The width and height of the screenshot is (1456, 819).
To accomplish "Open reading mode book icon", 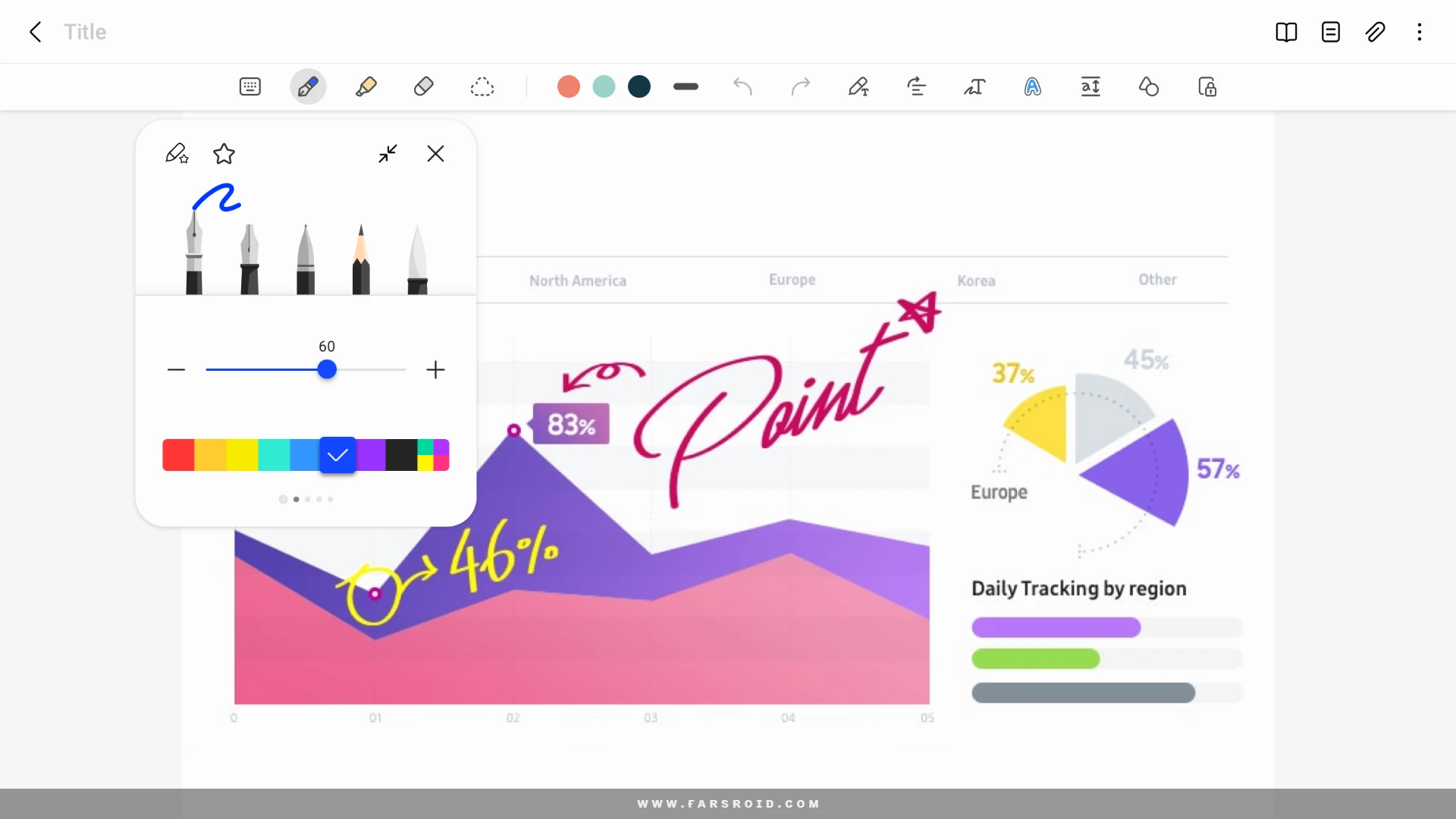I will coord(1286,32).
